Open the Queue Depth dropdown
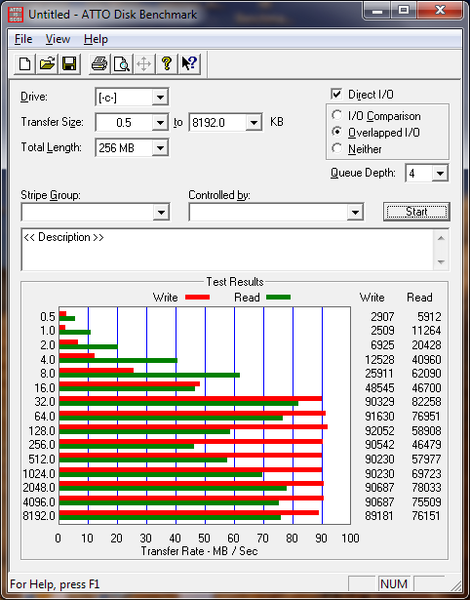This screenshot has width=470, height=600. (x=440, y=173)
